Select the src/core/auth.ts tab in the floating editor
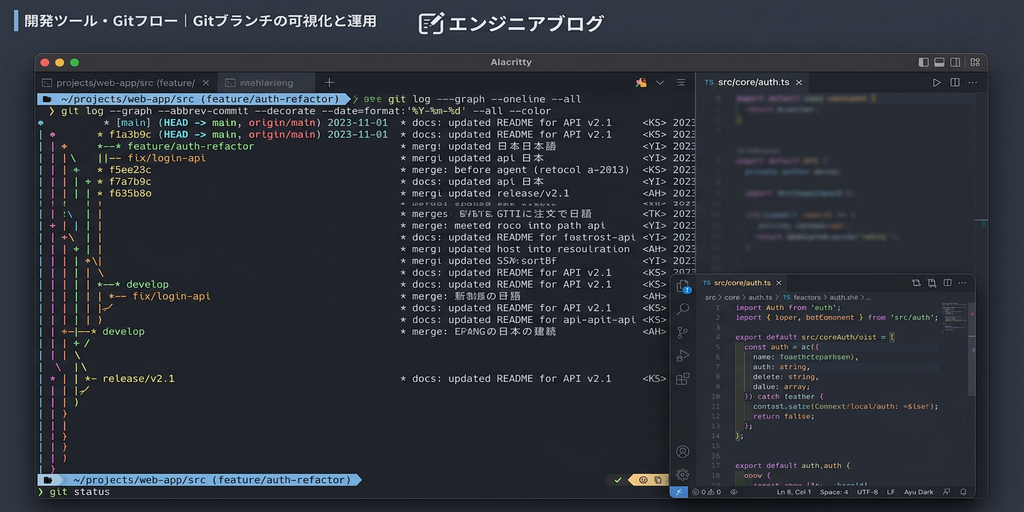The width and height of the screenshot is (1024, 512). (x=742, y=284)
